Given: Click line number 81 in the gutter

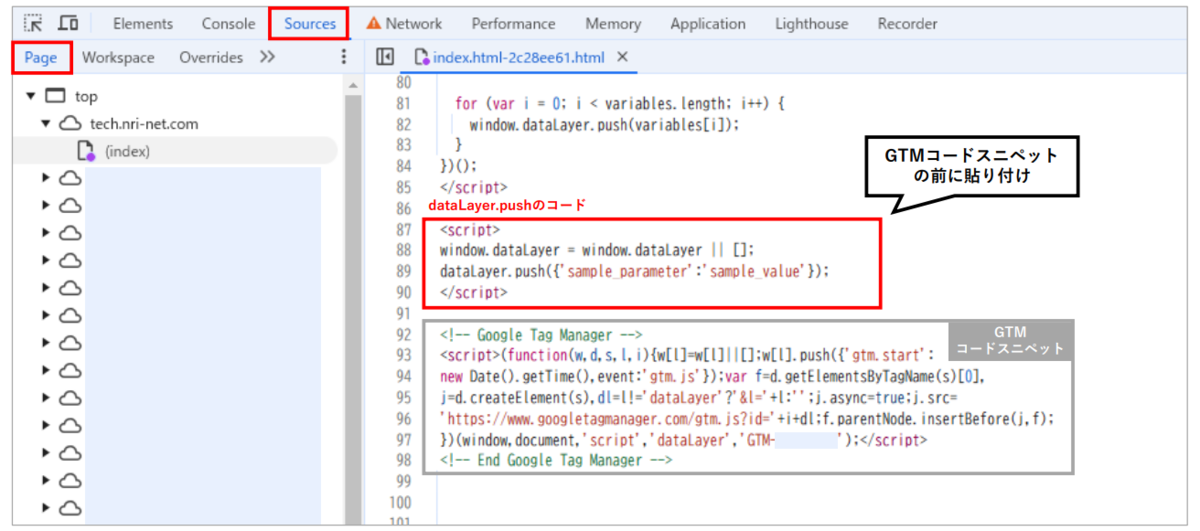Looking at the screenshot, I should pyautogui.click(x=404, y=103).
